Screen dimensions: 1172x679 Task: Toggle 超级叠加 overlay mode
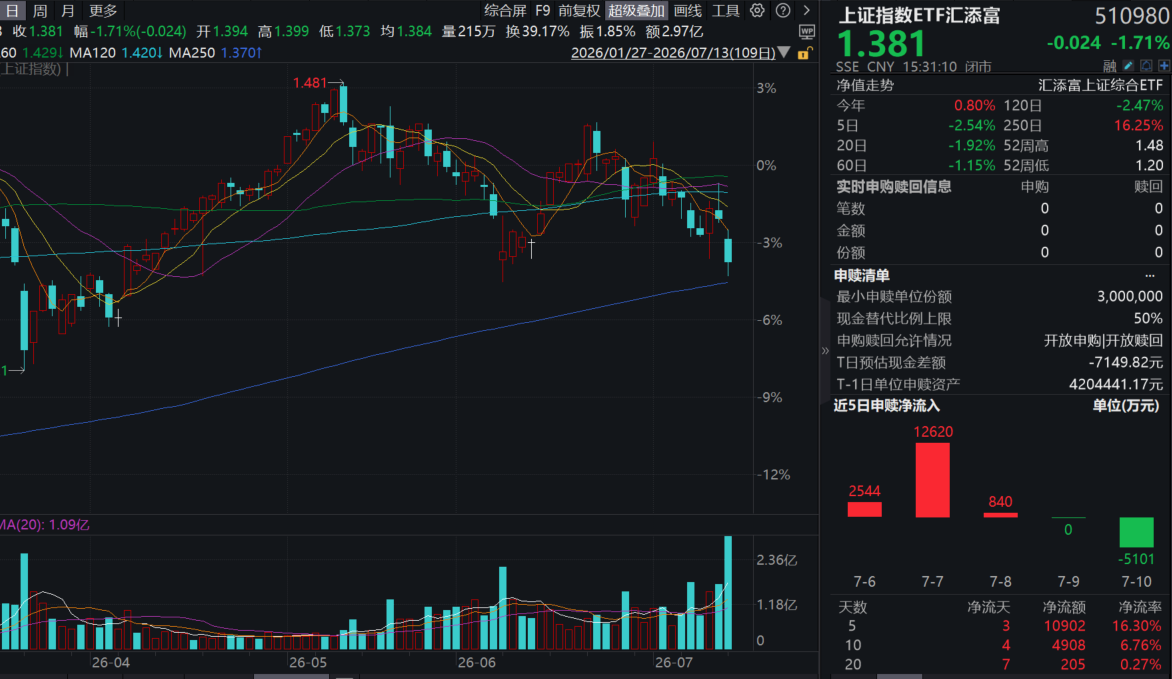pos(636,10)
